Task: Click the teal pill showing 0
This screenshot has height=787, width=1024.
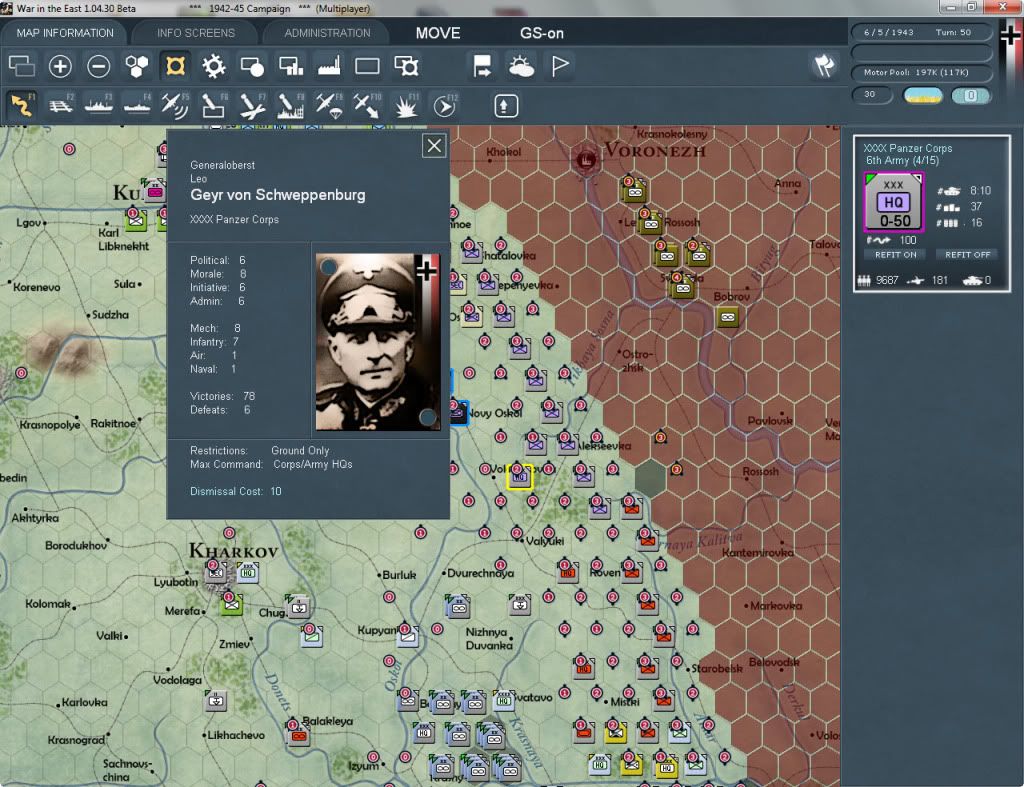Action: (971, 96)
